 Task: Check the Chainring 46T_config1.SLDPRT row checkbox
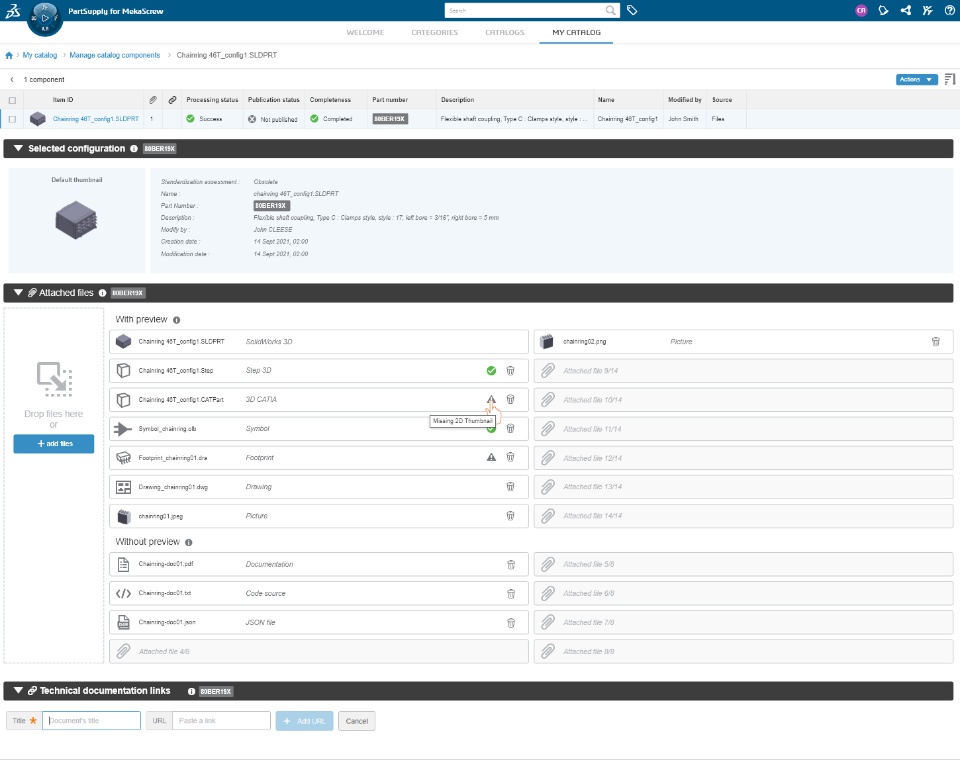click(x=12, y=119)
